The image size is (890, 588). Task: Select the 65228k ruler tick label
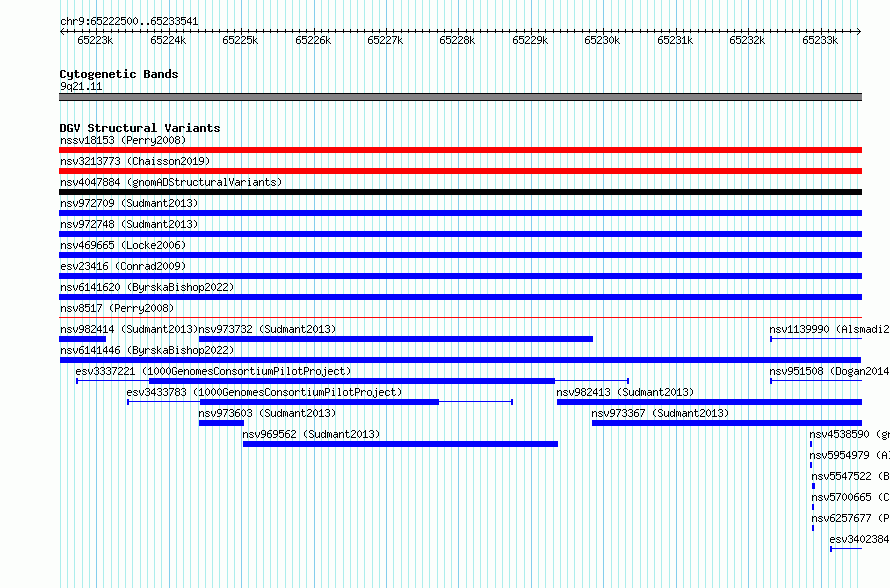tap(457, 40)
